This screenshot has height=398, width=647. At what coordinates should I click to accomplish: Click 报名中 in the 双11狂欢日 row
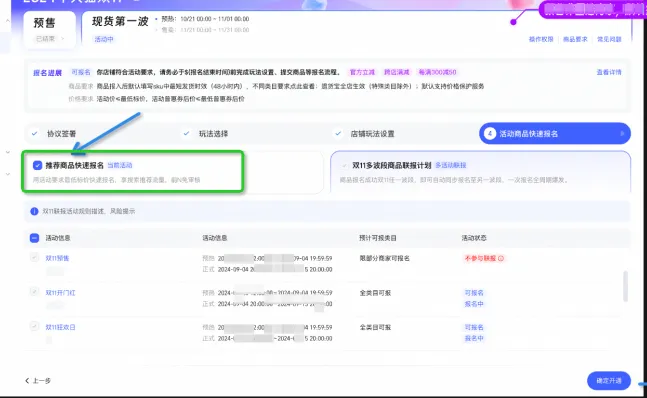[474, 338]
